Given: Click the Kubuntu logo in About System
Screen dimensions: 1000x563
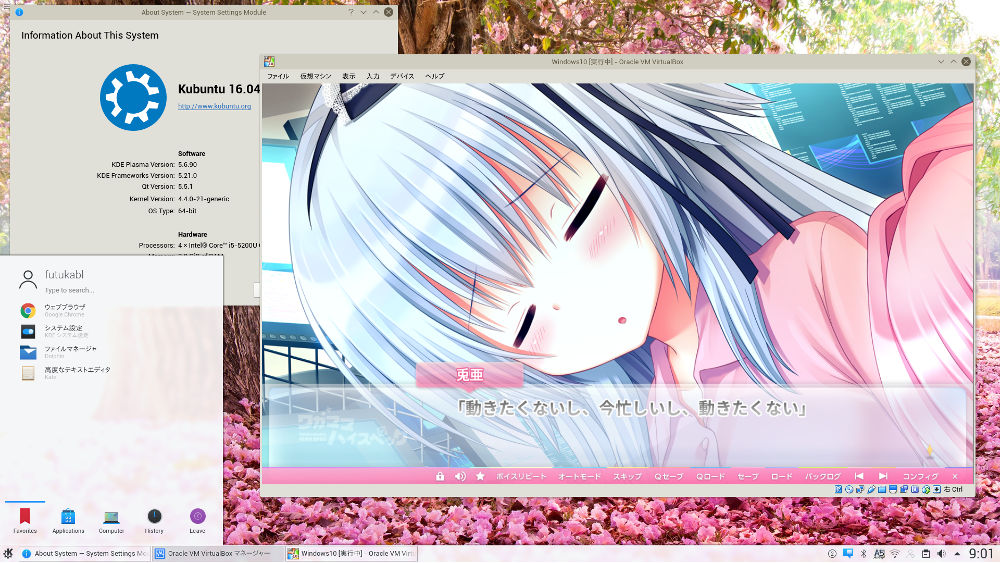Looking at the screenshot, I should click(x=133, y=97).
